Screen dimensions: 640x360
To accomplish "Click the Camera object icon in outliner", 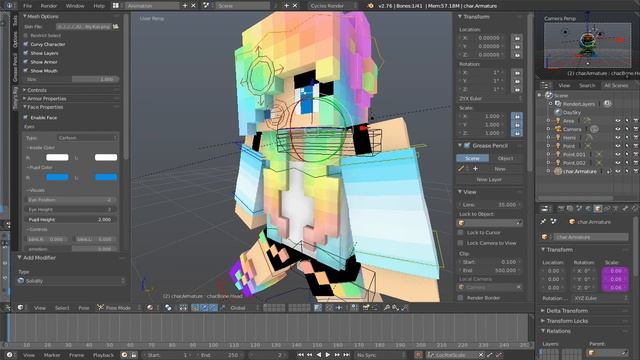I will click(558, 129).
